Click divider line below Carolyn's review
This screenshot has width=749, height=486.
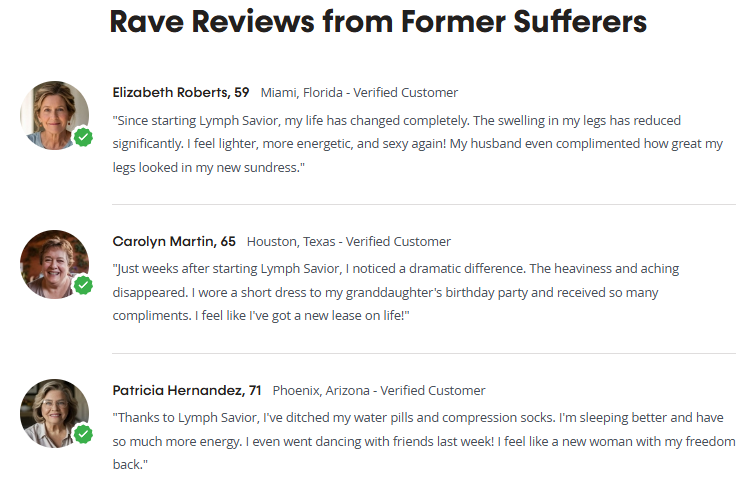pyautogui.click(x=424, y=354)
